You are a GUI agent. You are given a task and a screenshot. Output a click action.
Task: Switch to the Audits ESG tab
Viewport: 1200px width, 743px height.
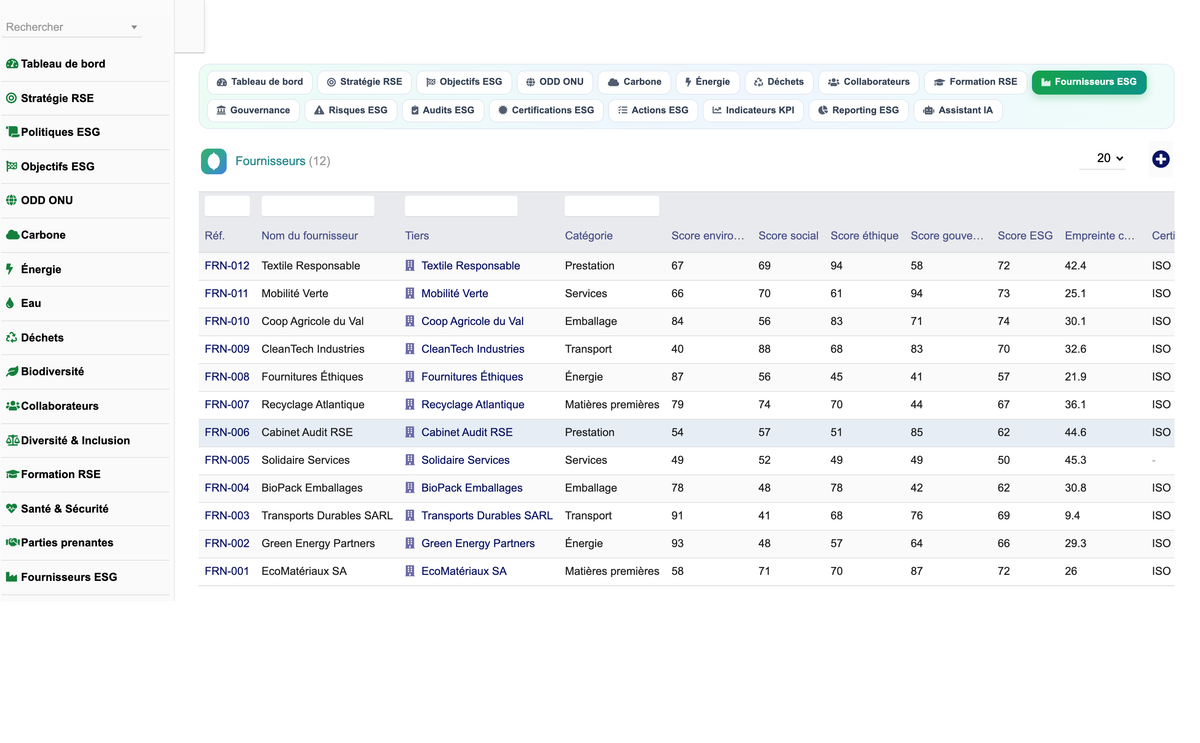coord(441,110)
